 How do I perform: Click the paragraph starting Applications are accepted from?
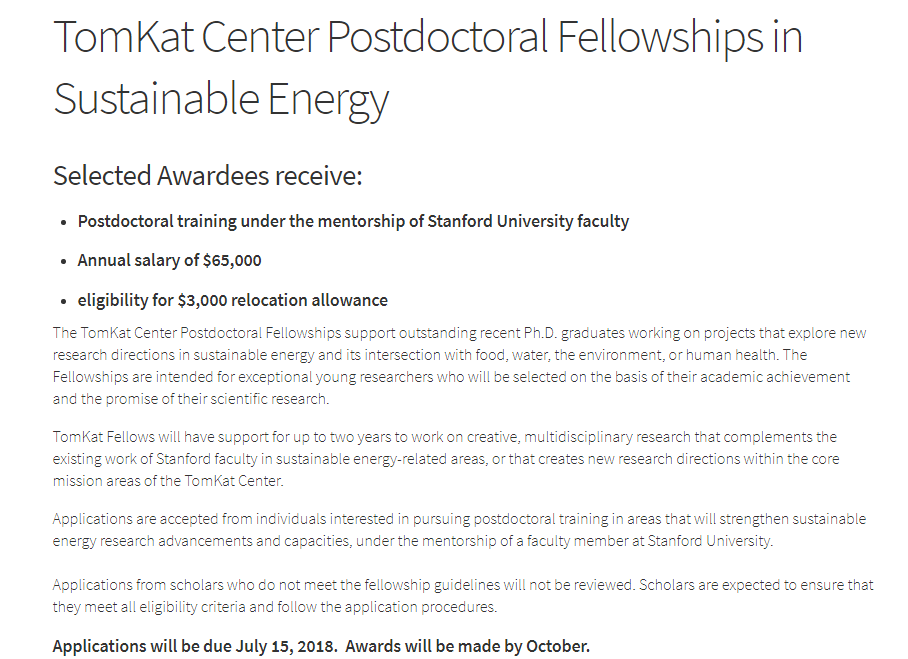click(x=459, y=530)
